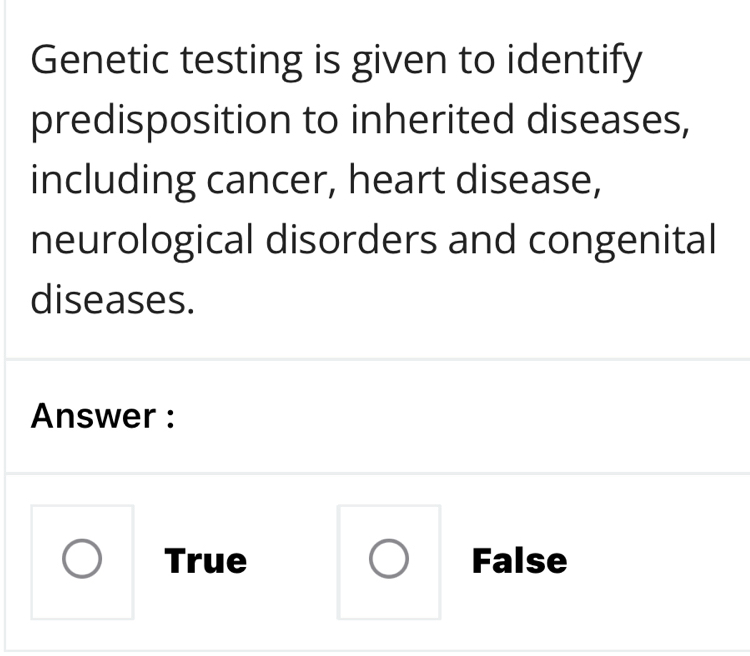Click the word "including" in the question

112,181
